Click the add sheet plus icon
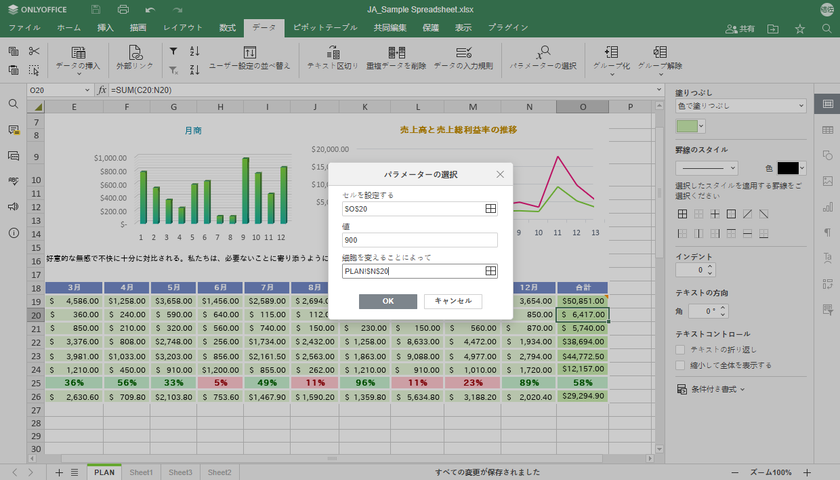Image resolution: width=840 pixels, height=480 pixels. click(x=59, y=472)
